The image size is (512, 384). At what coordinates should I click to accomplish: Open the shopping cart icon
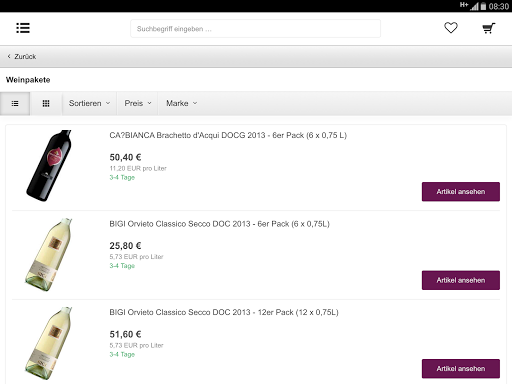coord(489,28)
